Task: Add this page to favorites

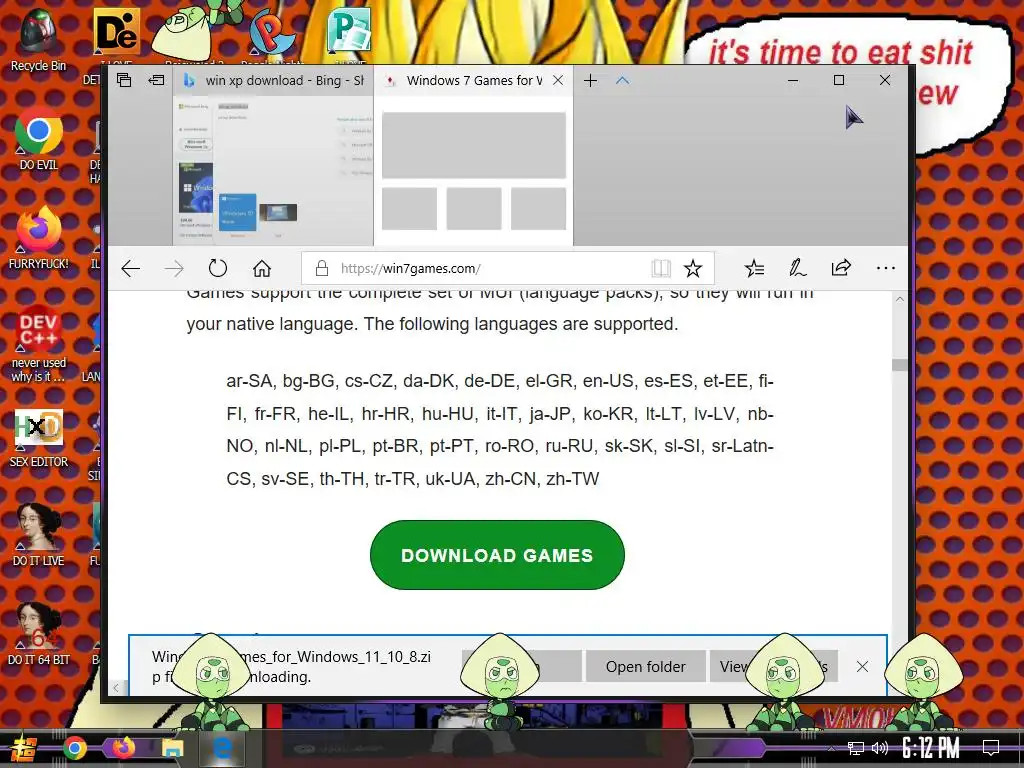Action: click(x=693, y=268)
